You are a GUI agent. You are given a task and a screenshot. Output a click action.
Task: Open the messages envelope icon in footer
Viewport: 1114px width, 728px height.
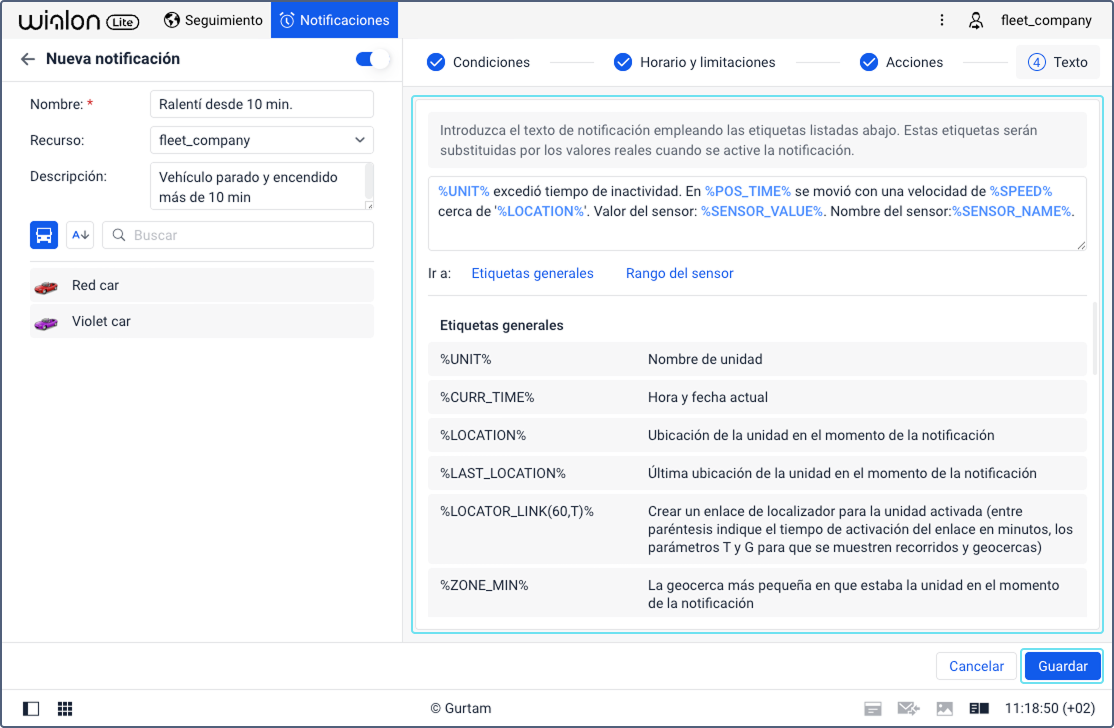[x=908, y=708]
